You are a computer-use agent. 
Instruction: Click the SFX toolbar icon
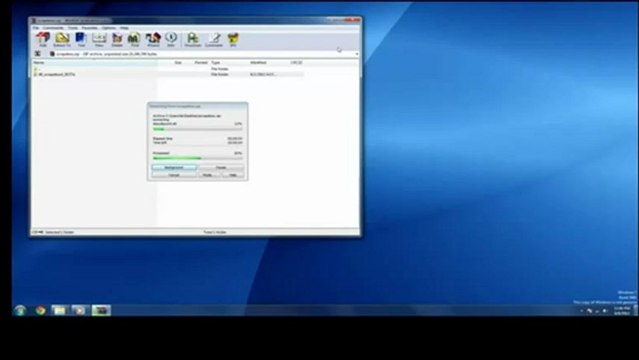[233, 39]
